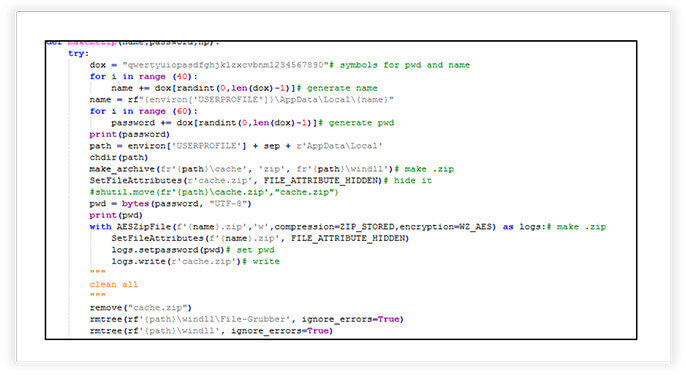This screenshot has height=375, width=686.
Task: Select the dox string assignment line
Action: coord(280,65)
